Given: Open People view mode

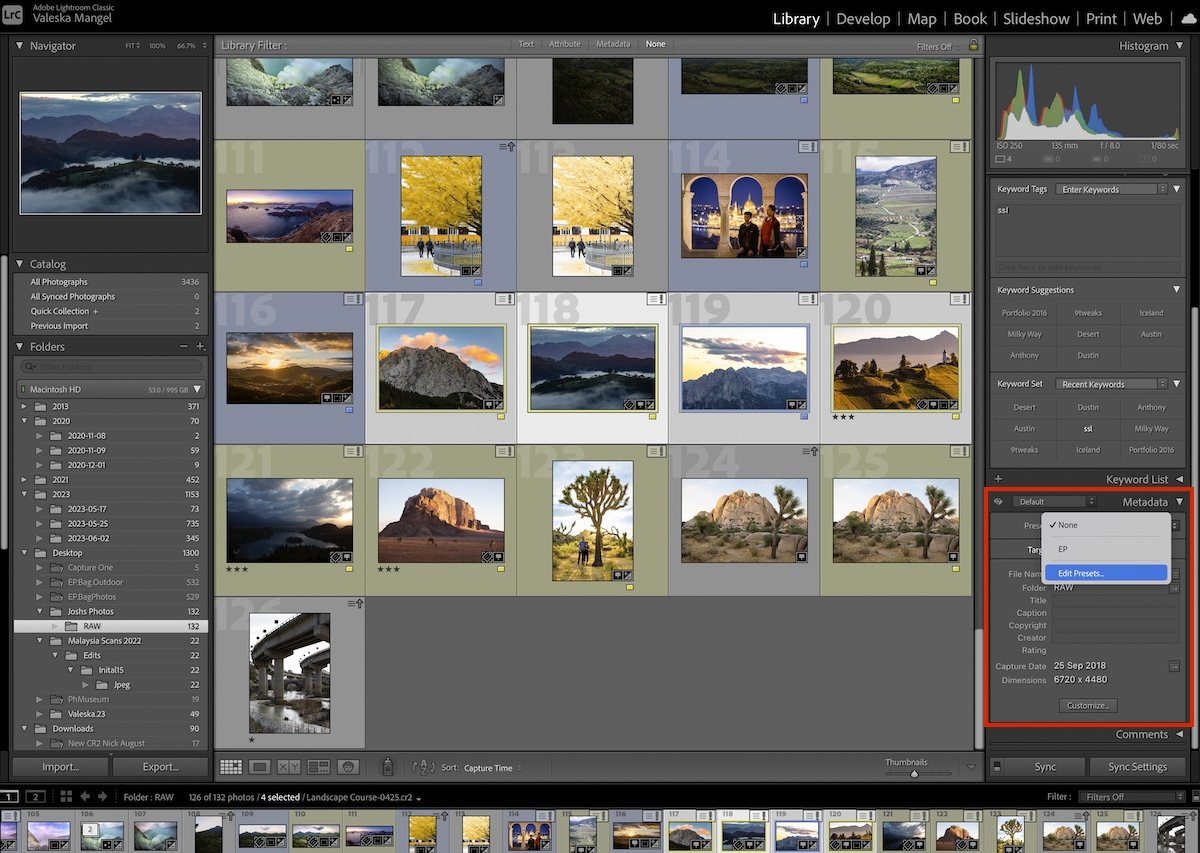Looking at the screenshot, I should (347, 767).
